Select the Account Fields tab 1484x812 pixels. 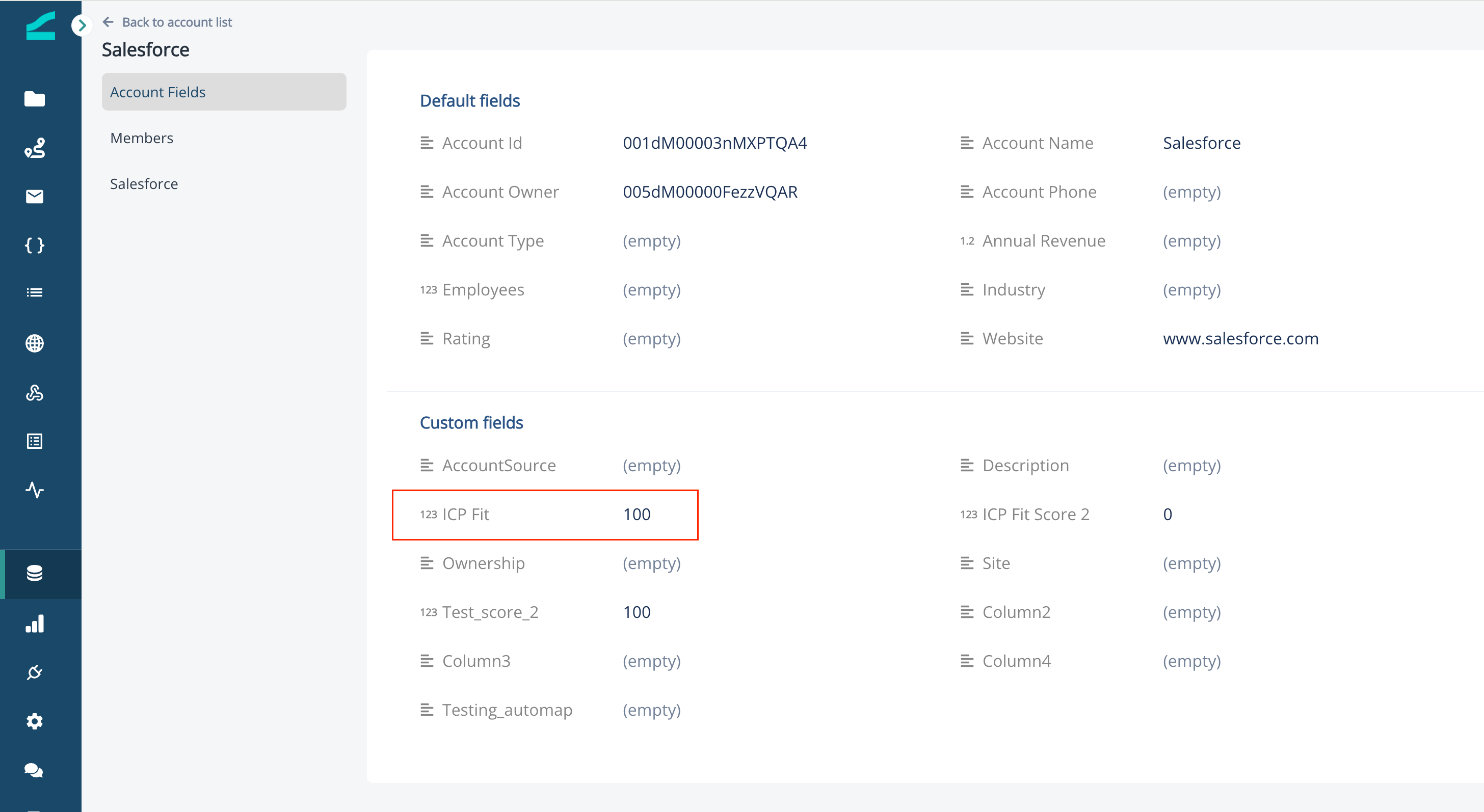[224, 92]
